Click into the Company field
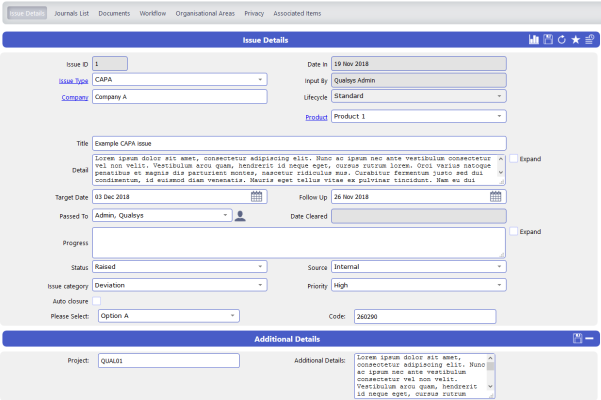 click(180, 97)
